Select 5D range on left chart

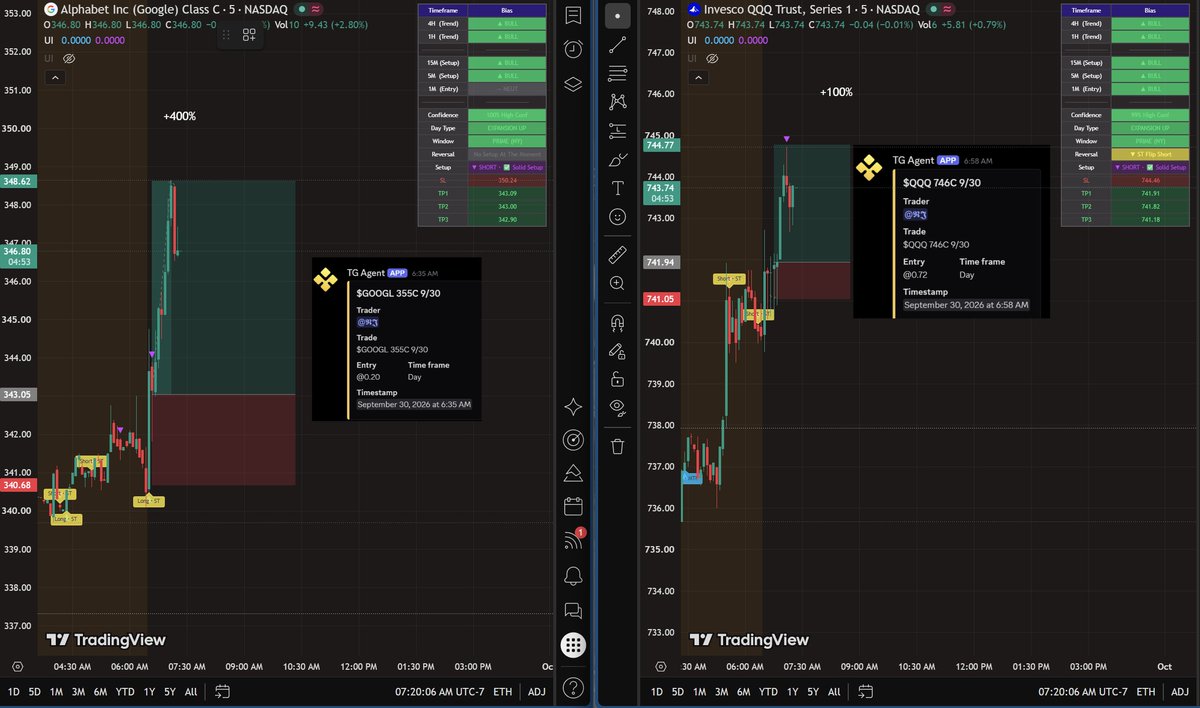(x=35, y=691)
